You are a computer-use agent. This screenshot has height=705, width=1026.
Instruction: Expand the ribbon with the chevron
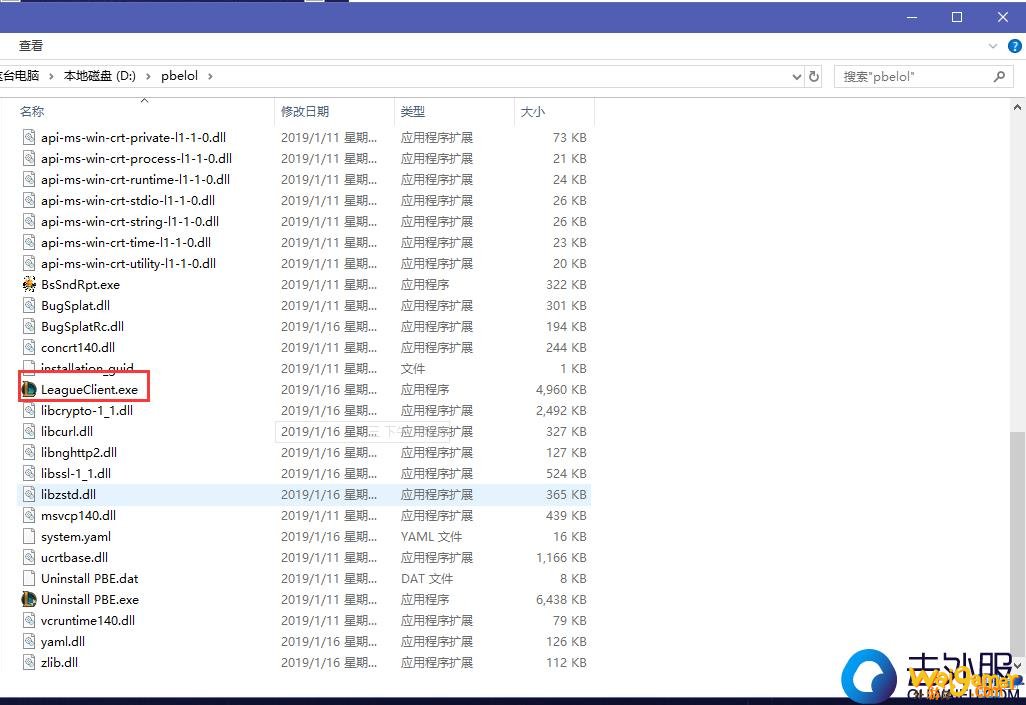pyautogui.click(x=993, y=46)
